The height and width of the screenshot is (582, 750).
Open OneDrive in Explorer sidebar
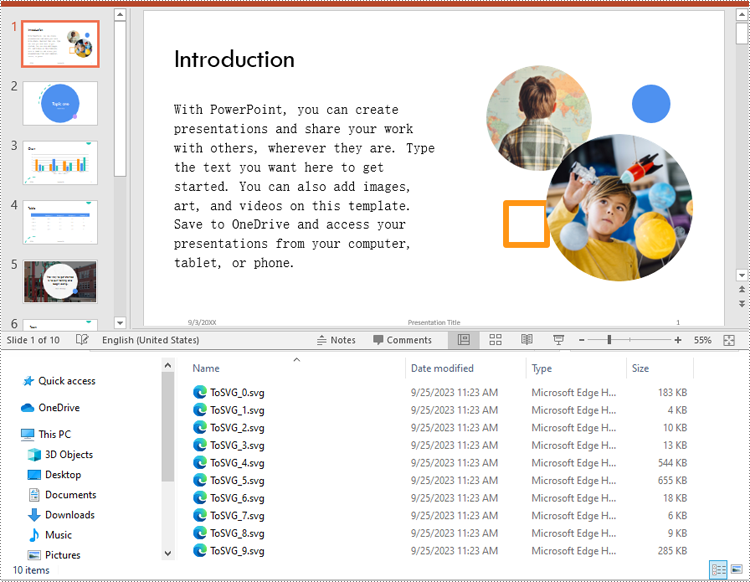click(51, 407)
